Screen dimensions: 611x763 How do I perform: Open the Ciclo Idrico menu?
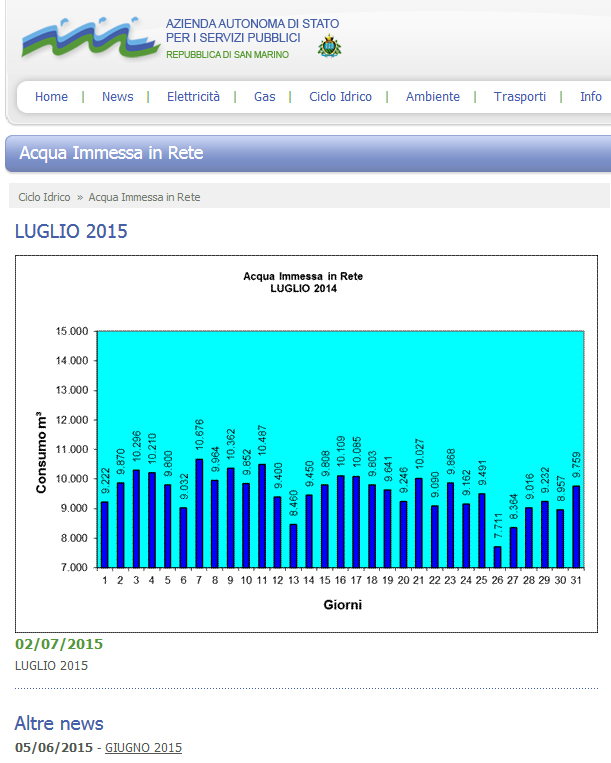[340, 97]
